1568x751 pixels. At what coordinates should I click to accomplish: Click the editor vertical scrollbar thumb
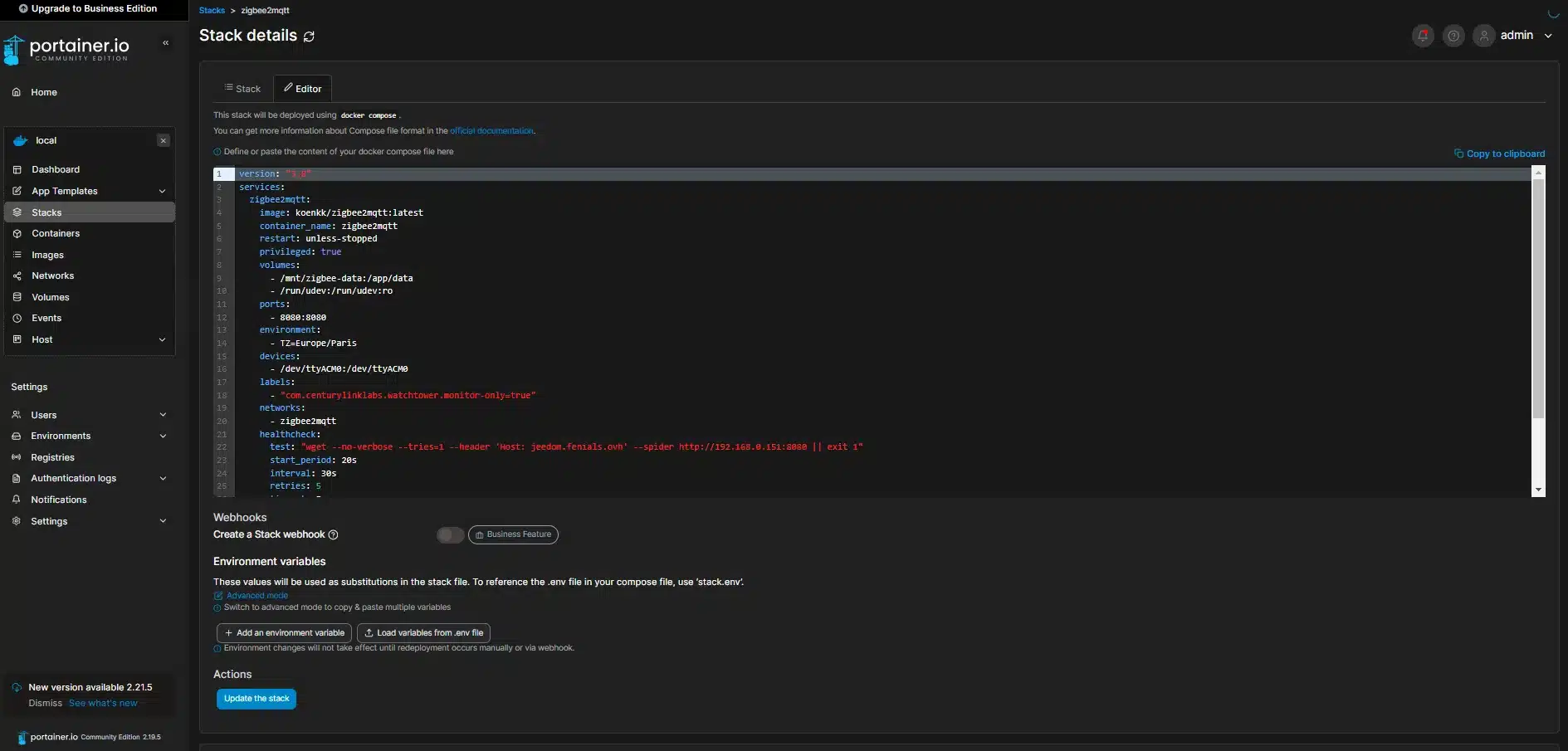(1538, 299)
